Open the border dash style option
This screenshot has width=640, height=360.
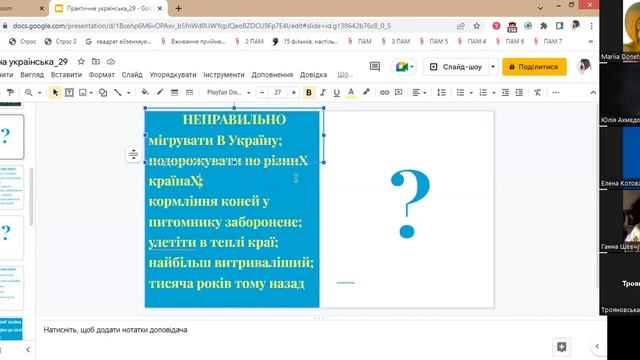[189, 93]
